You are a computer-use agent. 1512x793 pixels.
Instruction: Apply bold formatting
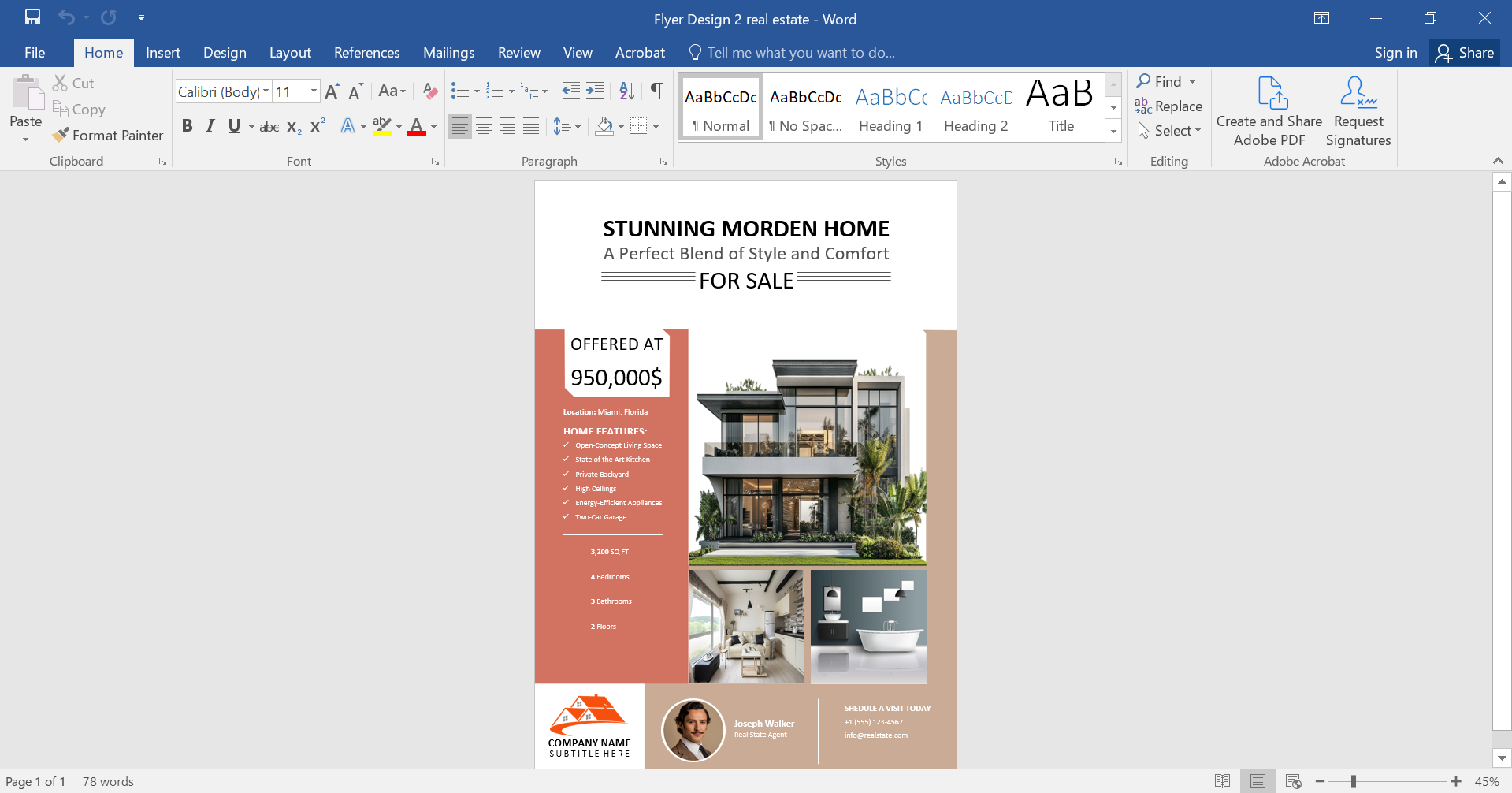pos(188,126)
